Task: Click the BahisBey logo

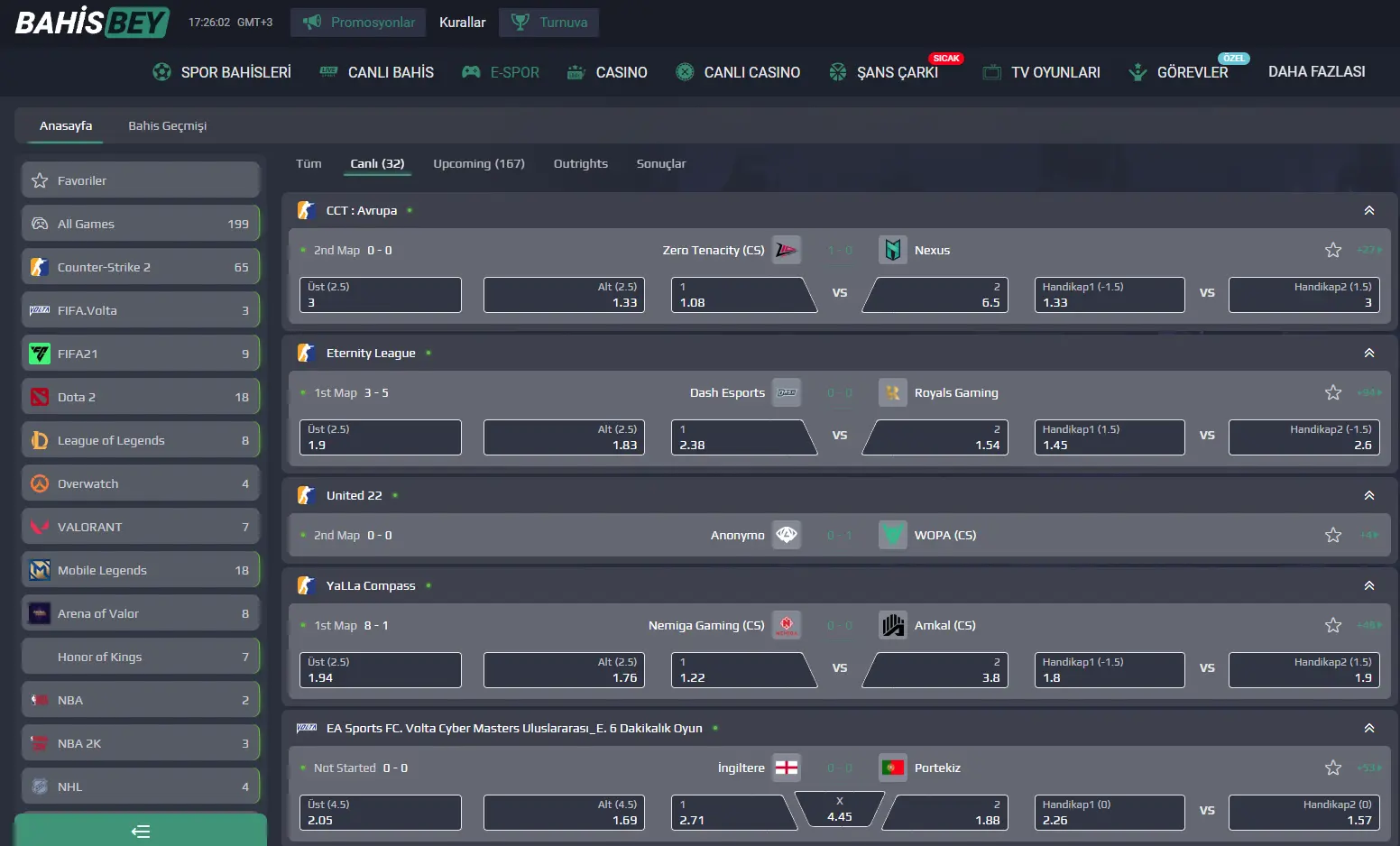Action: [x=92, y=22]
